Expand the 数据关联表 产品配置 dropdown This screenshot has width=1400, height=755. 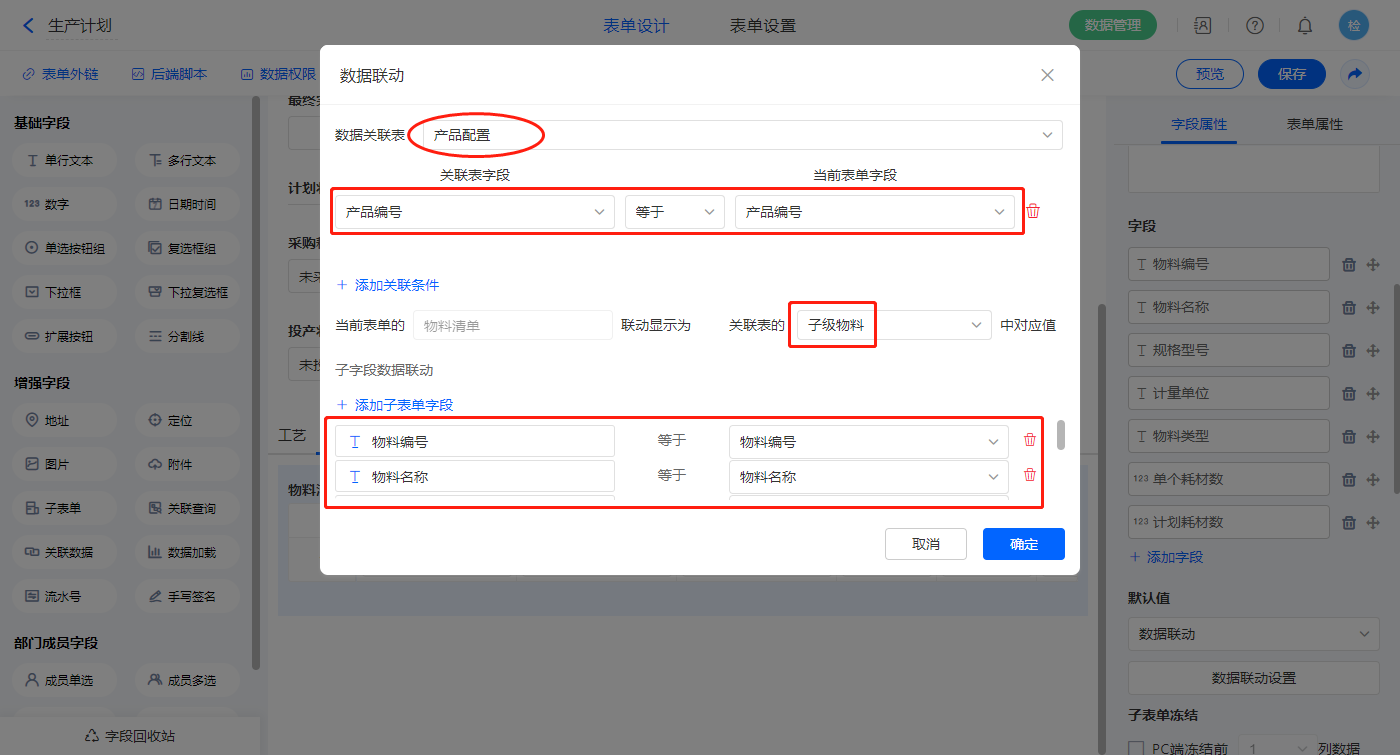click(x=742, y=135)
